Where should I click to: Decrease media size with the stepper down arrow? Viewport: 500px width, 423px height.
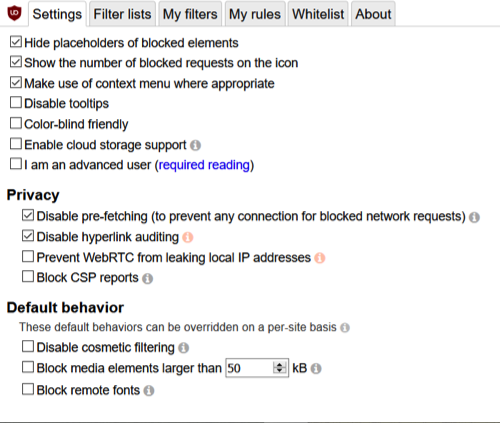point(279,371)
